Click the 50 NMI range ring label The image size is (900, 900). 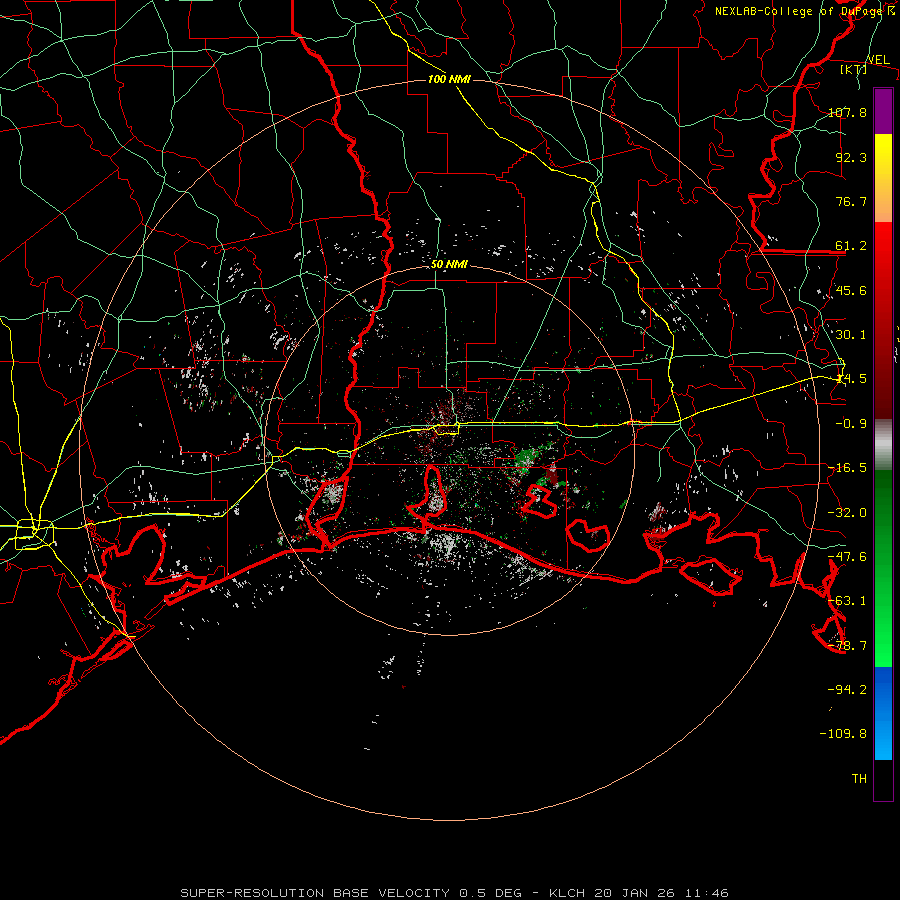pos(449,265)
